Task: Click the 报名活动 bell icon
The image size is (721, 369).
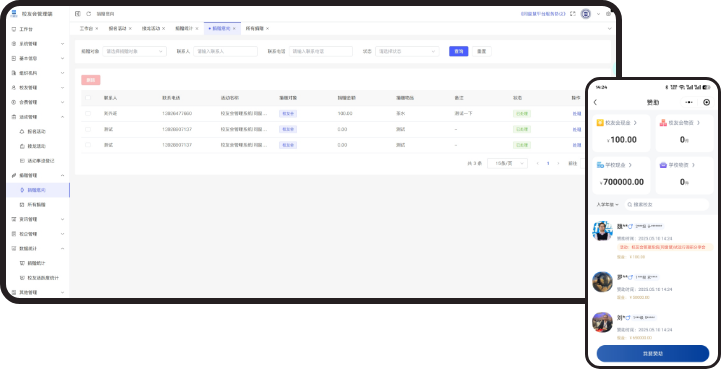Action: pyautogui.click(x=22, y=131)
